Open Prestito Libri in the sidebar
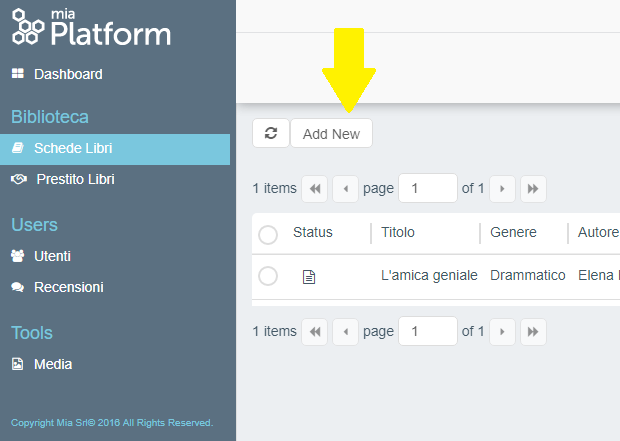Screen dimensions: 620x441 [75, 179]
